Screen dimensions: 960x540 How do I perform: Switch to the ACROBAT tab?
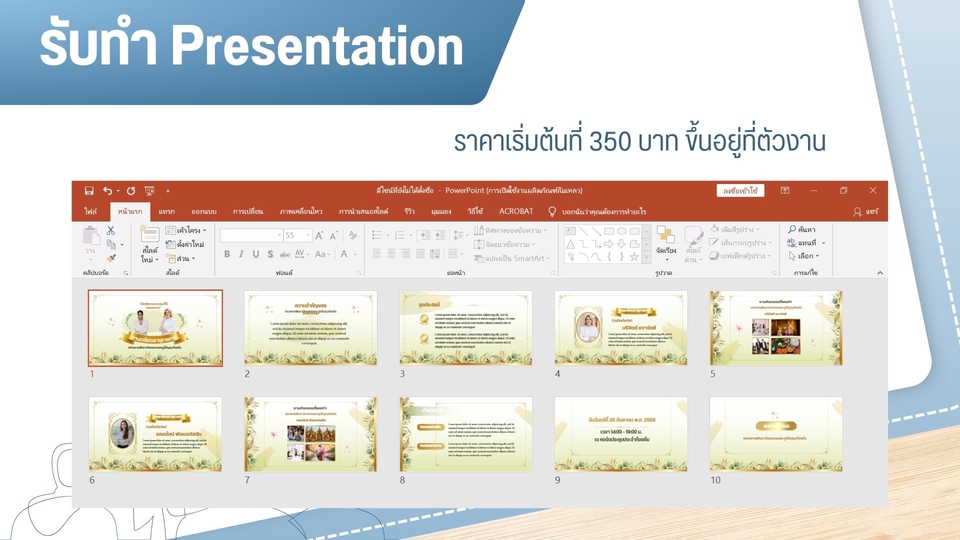pos(516,211)
